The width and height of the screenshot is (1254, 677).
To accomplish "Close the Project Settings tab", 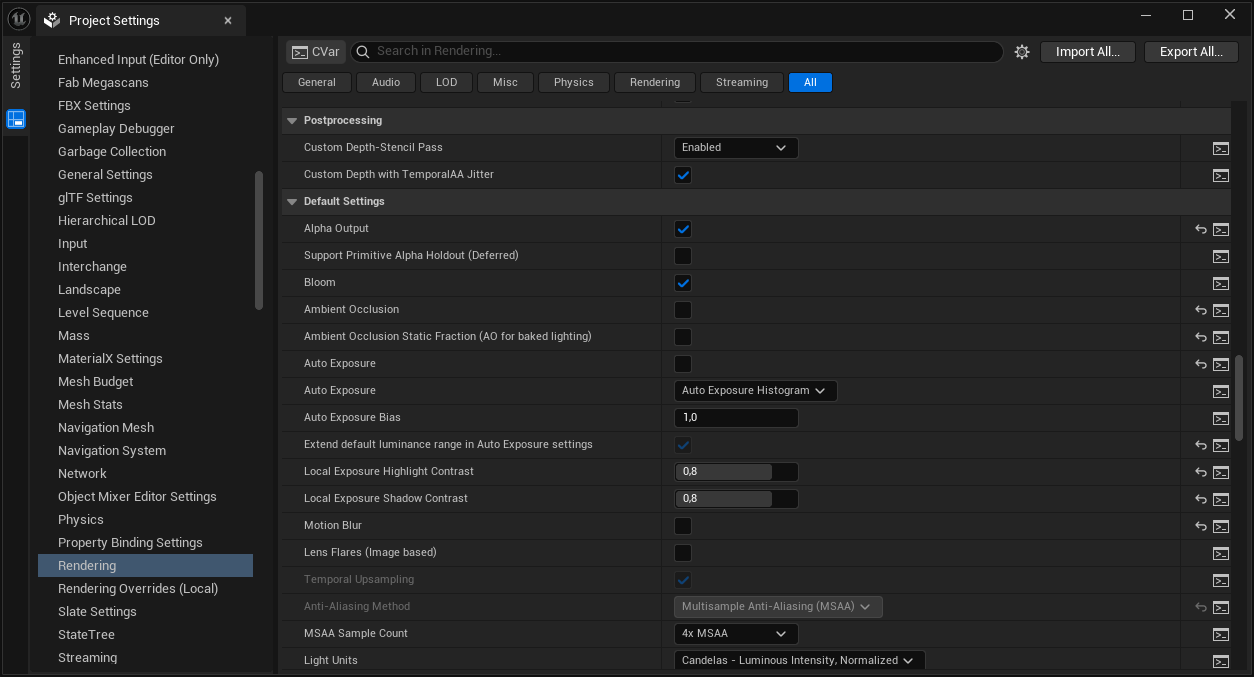I will [x=228, y=20].
